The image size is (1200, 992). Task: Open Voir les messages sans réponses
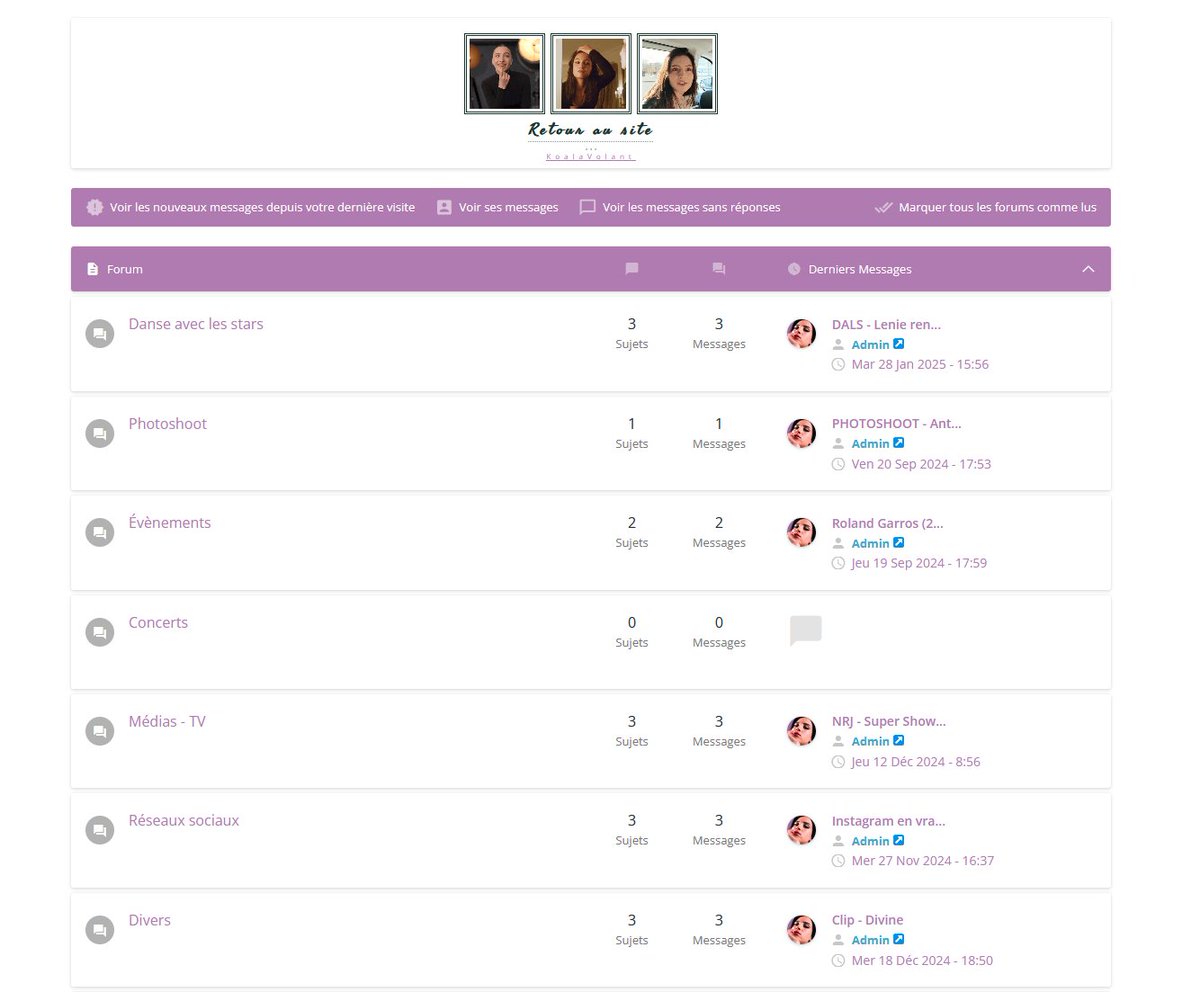691,207
